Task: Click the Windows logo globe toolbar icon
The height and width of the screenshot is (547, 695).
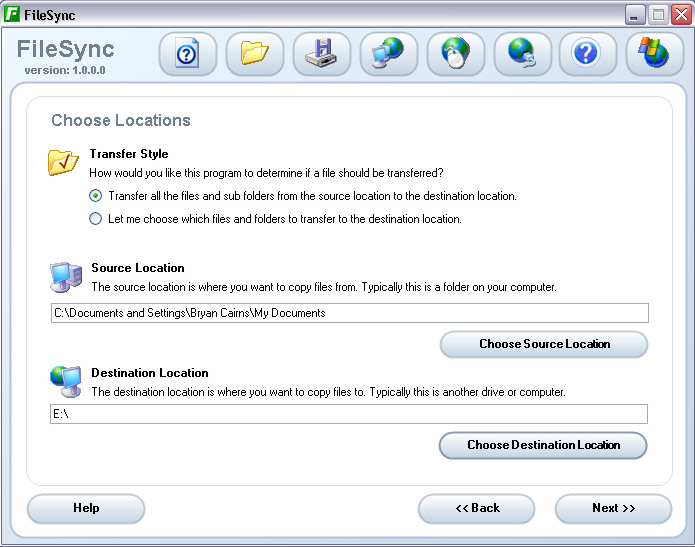Action: coord(654,54)
